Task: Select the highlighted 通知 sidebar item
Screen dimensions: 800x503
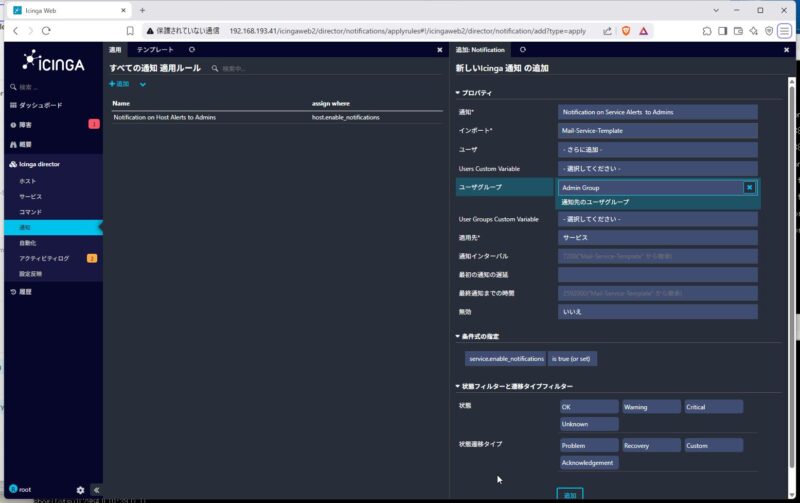Action: 53,228
